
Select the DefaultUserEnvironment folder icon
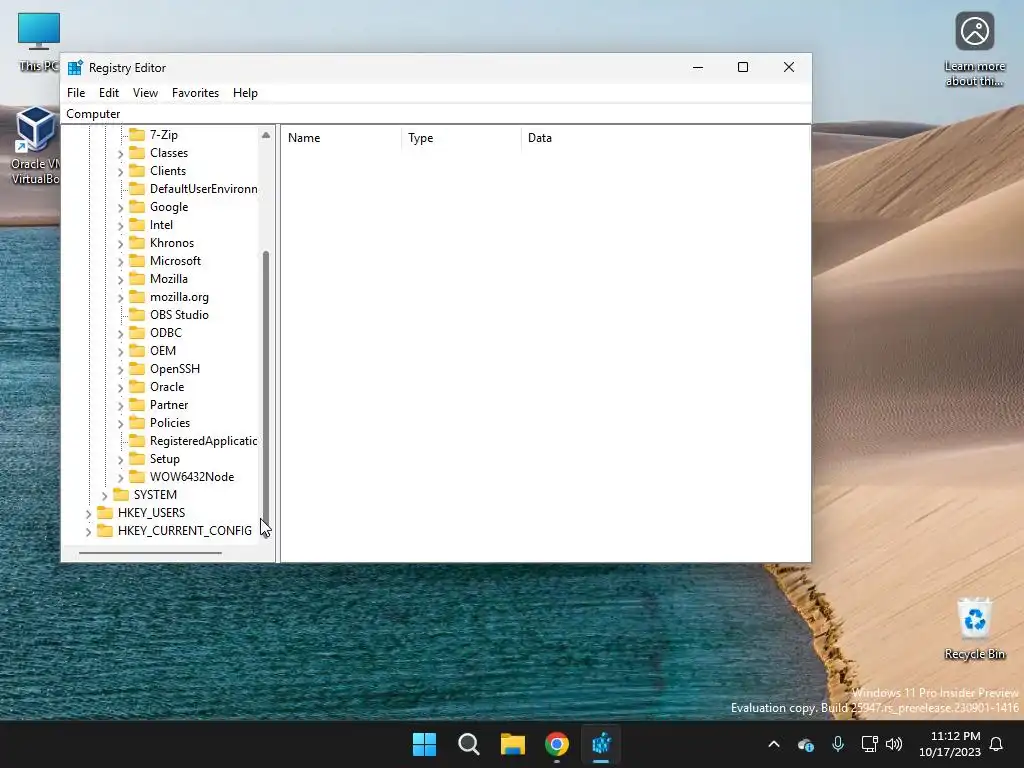pos(136,189)
